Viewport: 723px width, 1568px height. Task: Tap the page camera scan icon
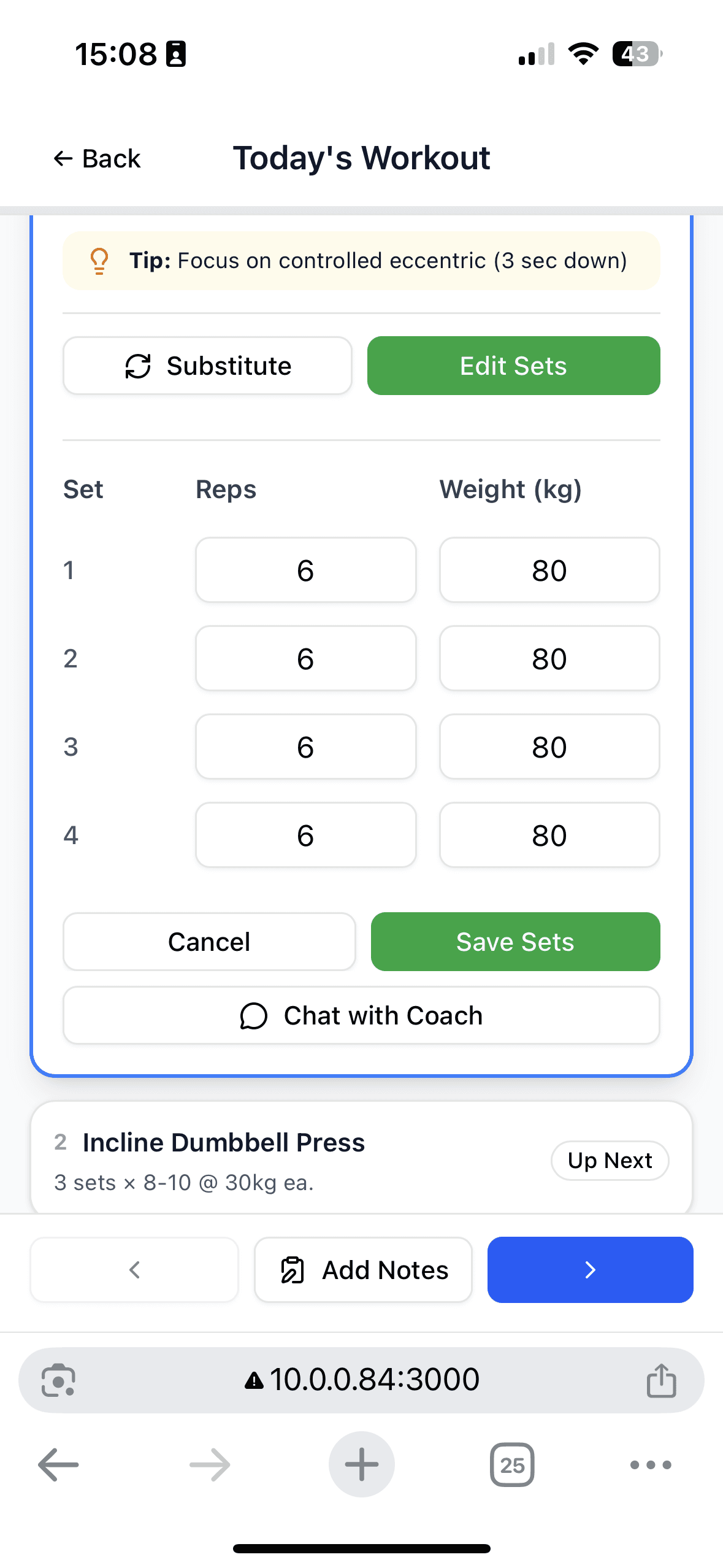point(59,1380)
